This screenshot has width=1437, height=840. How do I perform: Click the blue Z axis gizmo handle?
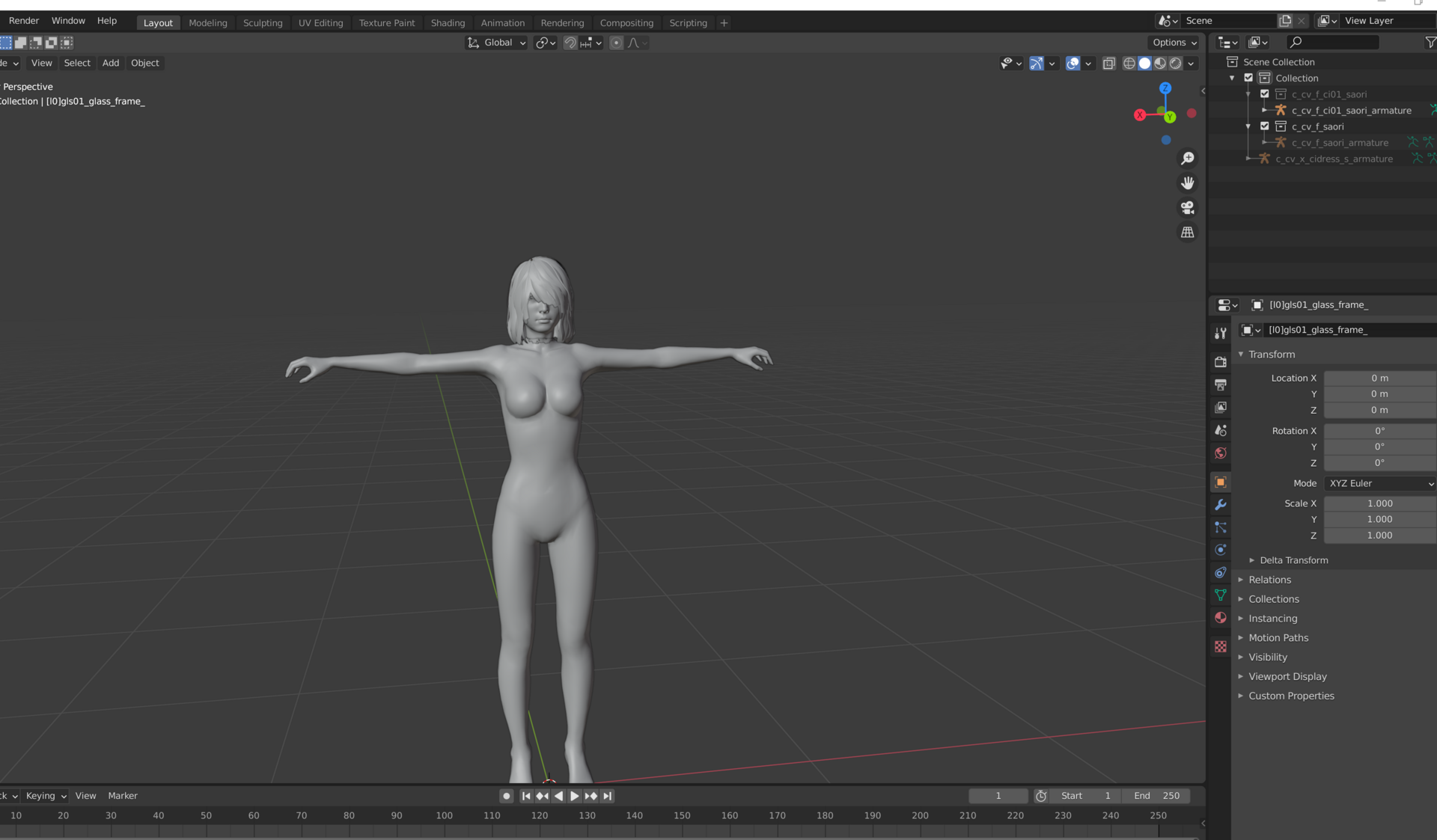click(x=1165, y=88)
